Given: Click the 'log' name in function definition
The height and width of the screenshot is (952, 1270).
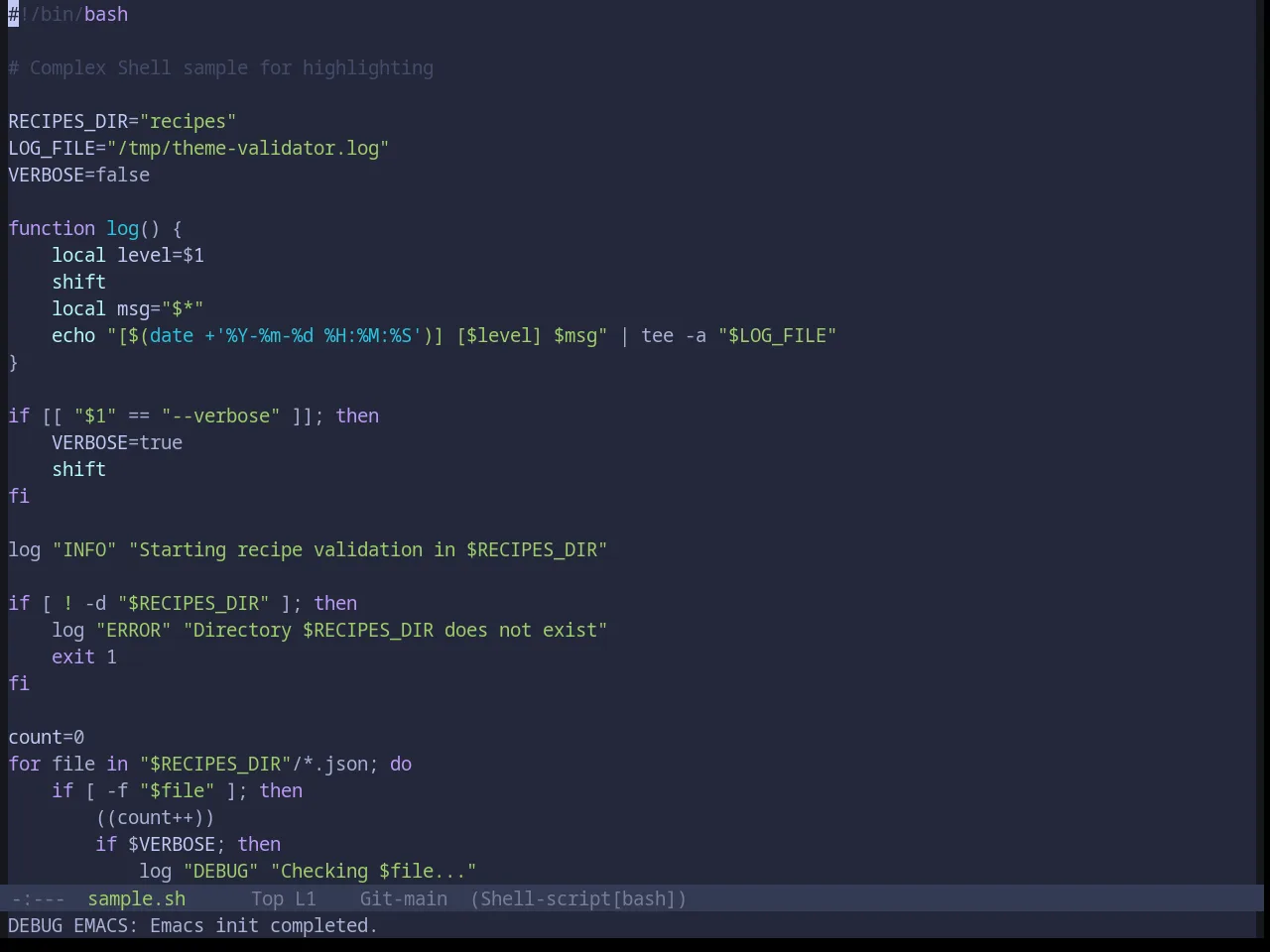Looking at the screenshot, I should click(123, 228).
